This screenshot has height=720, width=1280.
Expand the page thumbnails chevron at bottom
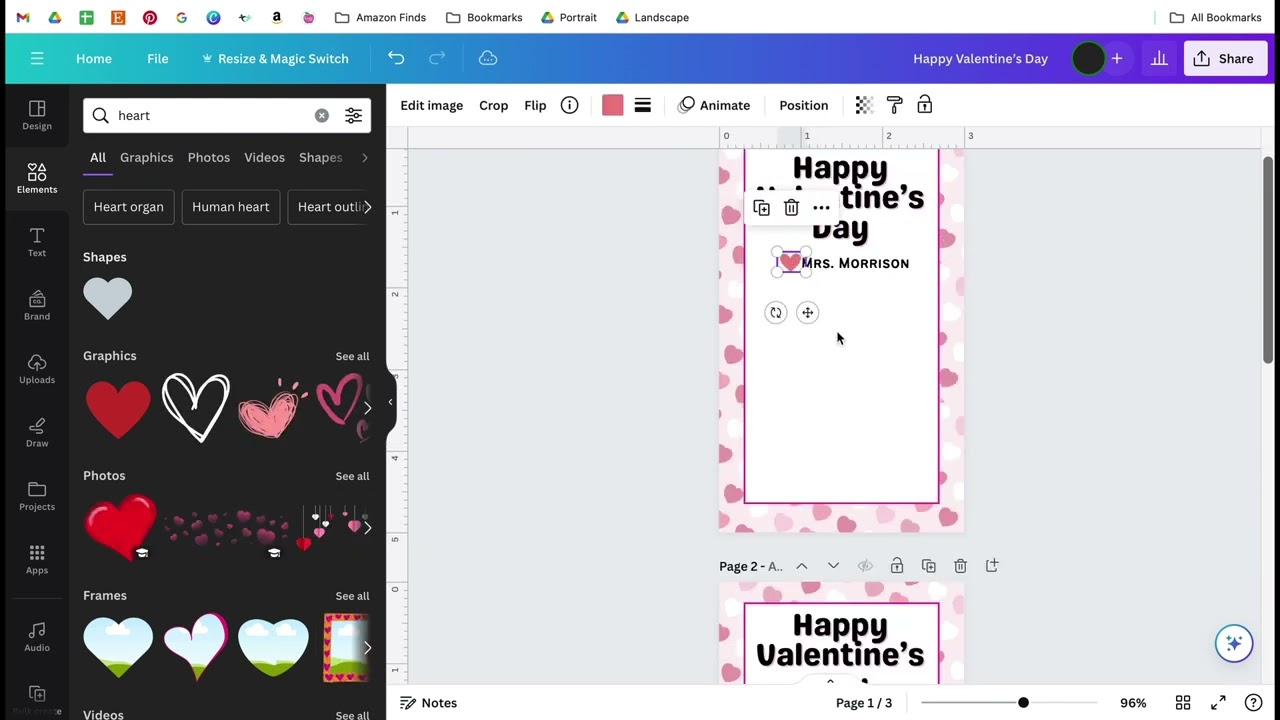(830, 682)
